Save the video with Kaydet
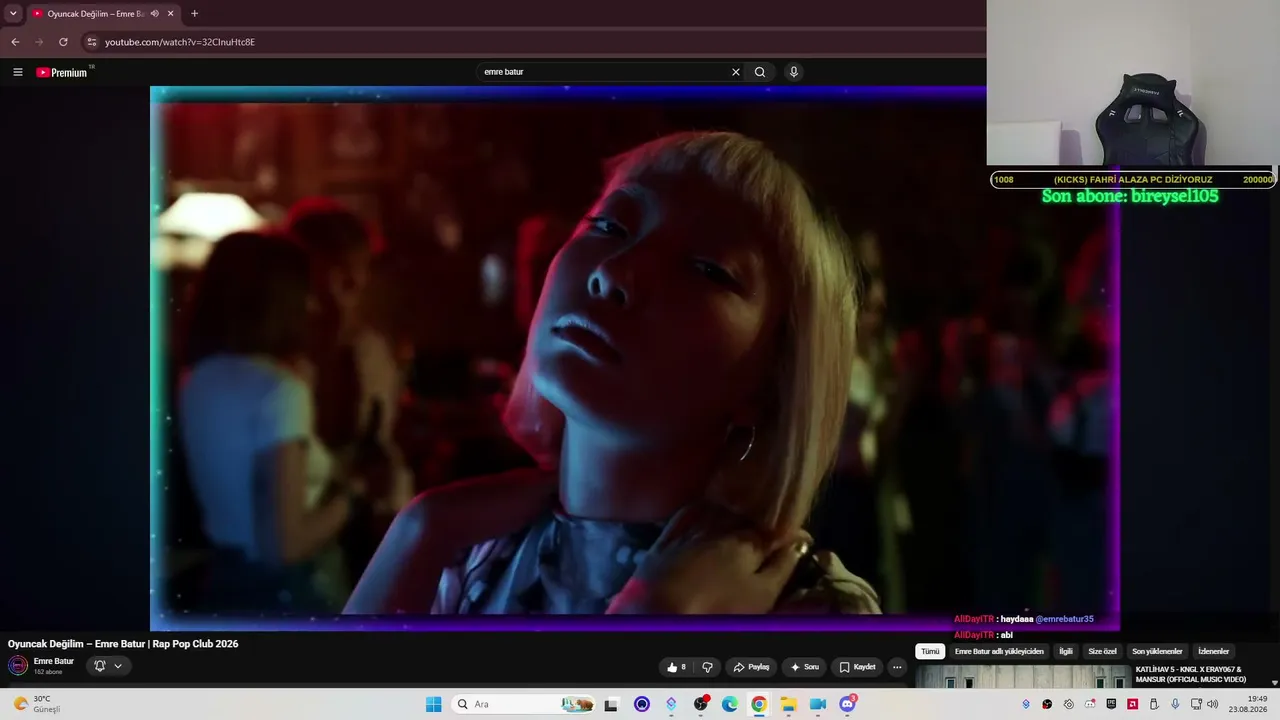Screen dimensions: 1280x720 [857, 667]
